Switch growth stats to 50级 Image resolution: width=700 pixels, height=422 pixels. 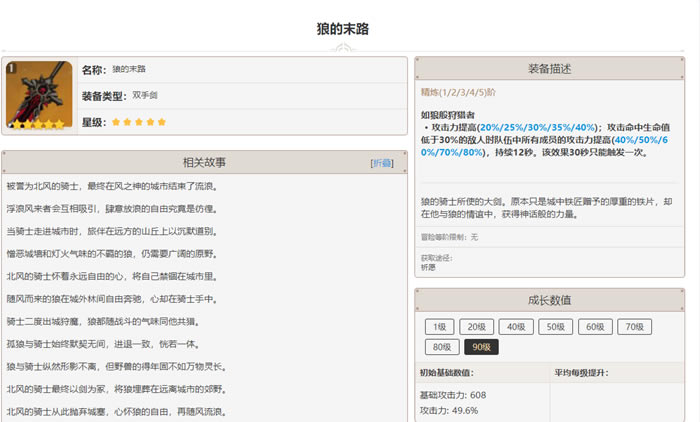point(555,326)
